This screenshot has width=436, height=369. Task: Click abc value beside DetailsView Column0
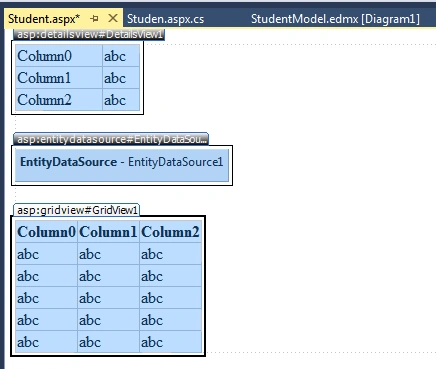point(121,56)
